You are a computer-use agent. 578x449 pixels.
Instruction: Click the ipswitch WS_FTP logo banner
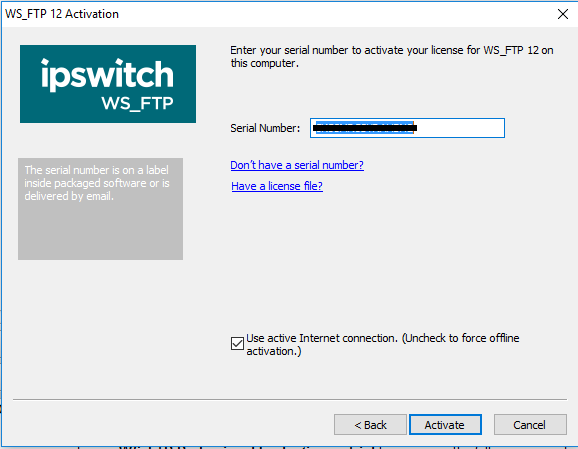click(108, 84)
